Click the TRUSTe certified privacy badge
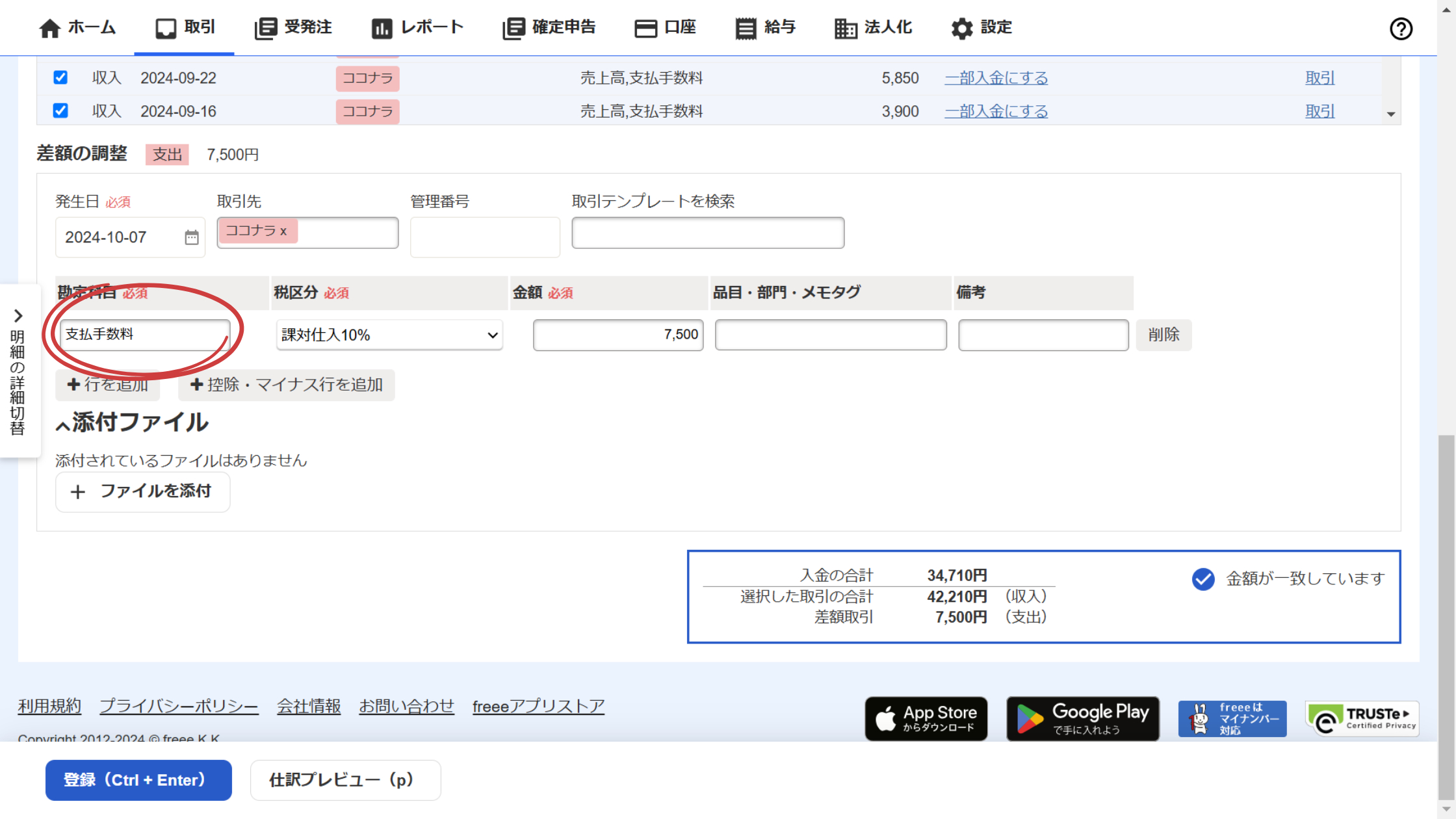 [1362, 718]
